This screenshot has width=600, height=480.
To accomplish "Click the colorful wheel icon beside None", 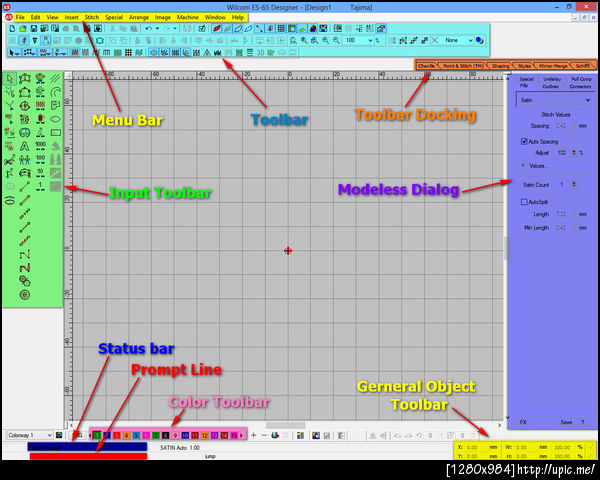I will tap(479, 40).
